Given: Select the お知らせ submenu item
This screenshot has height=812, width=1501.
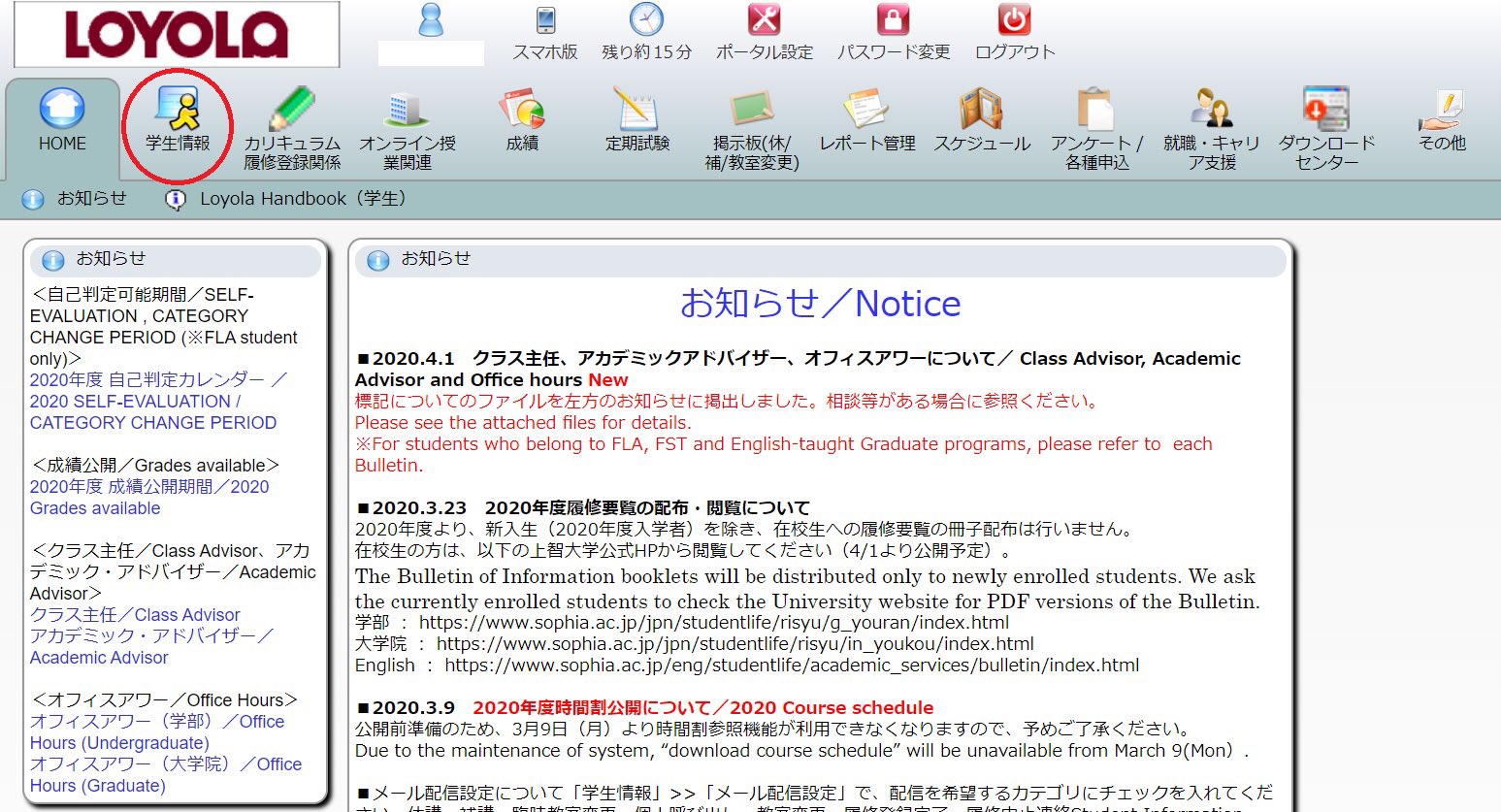Looking at the screenshot, I should (91, 199).
